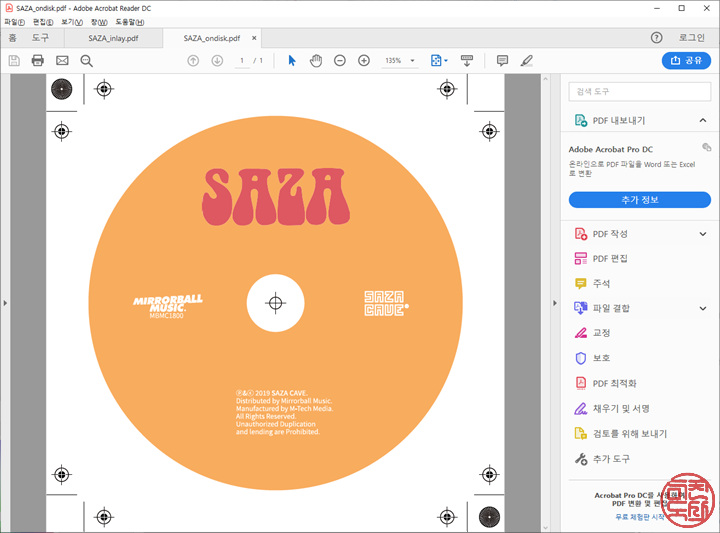Select the SAZA_ondisk.pdf tab
720x533 pixels.
[212, 38]
